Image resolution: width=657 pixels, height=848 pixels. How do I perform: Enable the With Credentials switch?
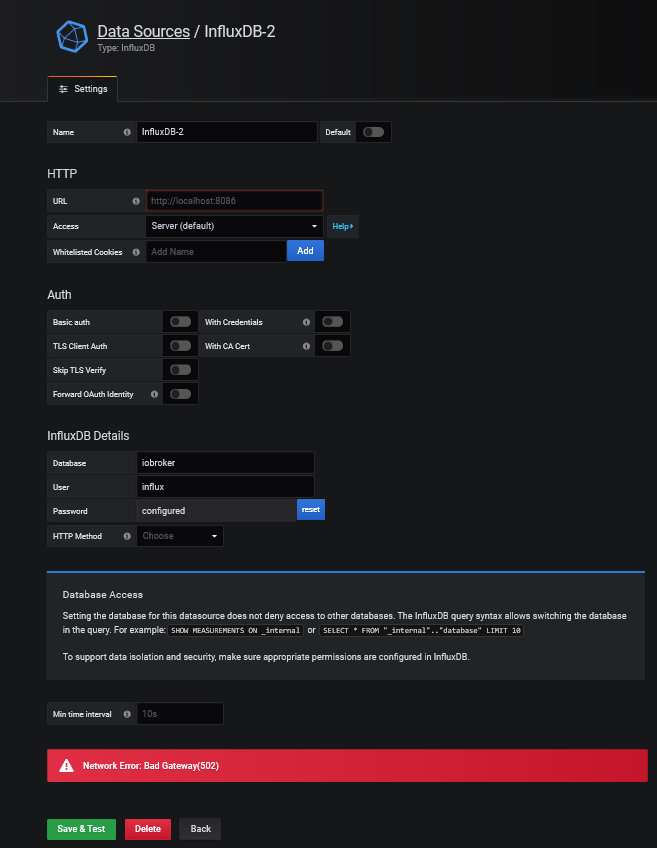(333, 322)
